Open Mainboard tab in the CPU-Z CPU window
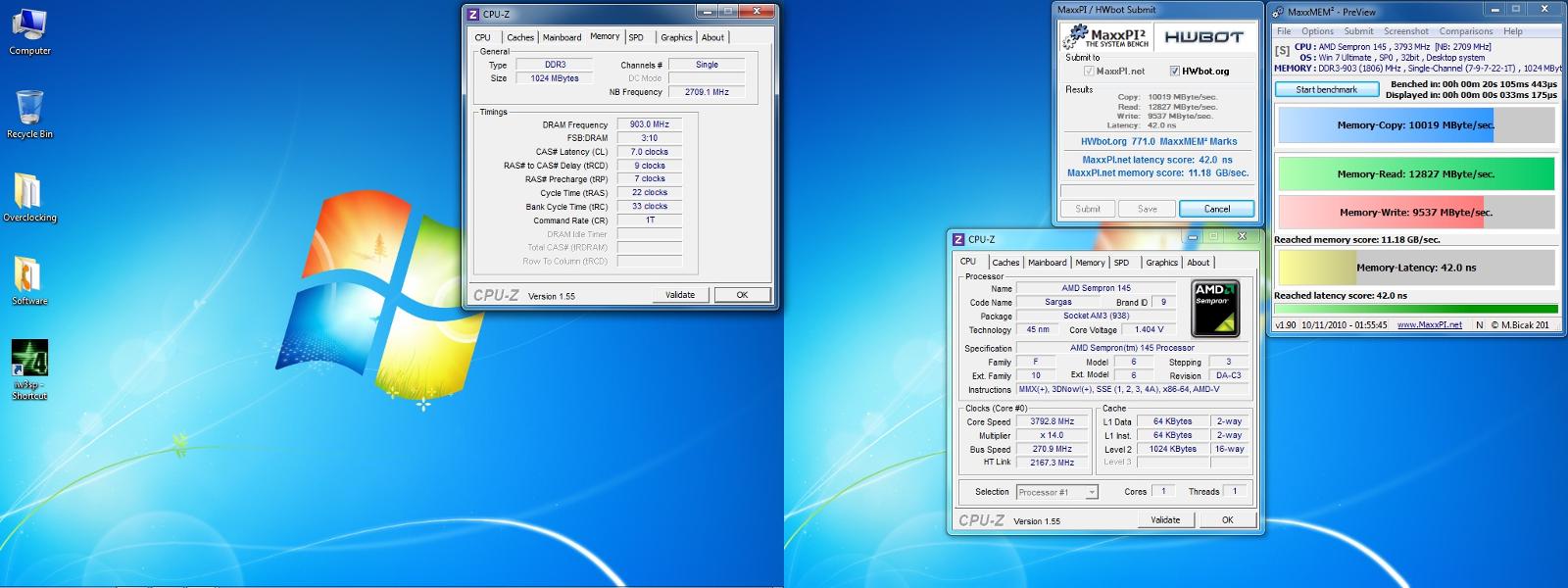 point(1047,263)
